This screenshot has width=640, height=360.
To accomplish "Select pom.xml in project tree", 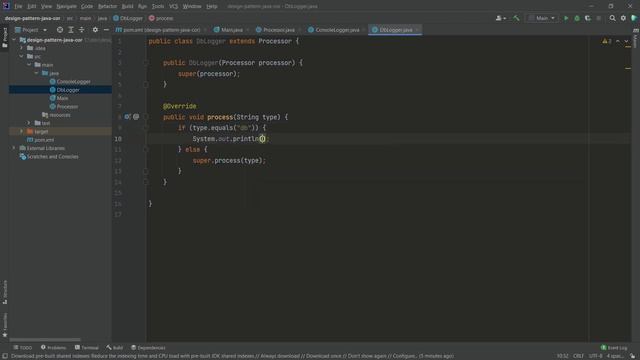I will (40, 140).
